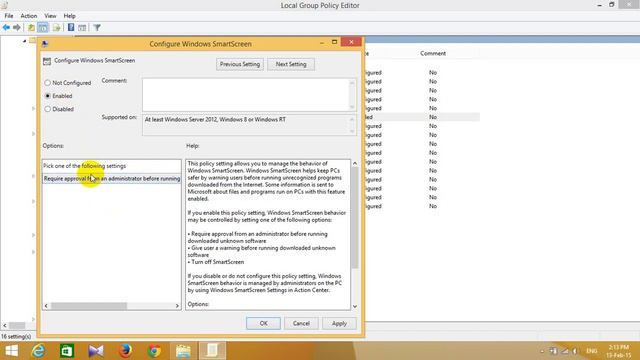
Task: Click the Next Setting button
Action: [x=291, y=64]
